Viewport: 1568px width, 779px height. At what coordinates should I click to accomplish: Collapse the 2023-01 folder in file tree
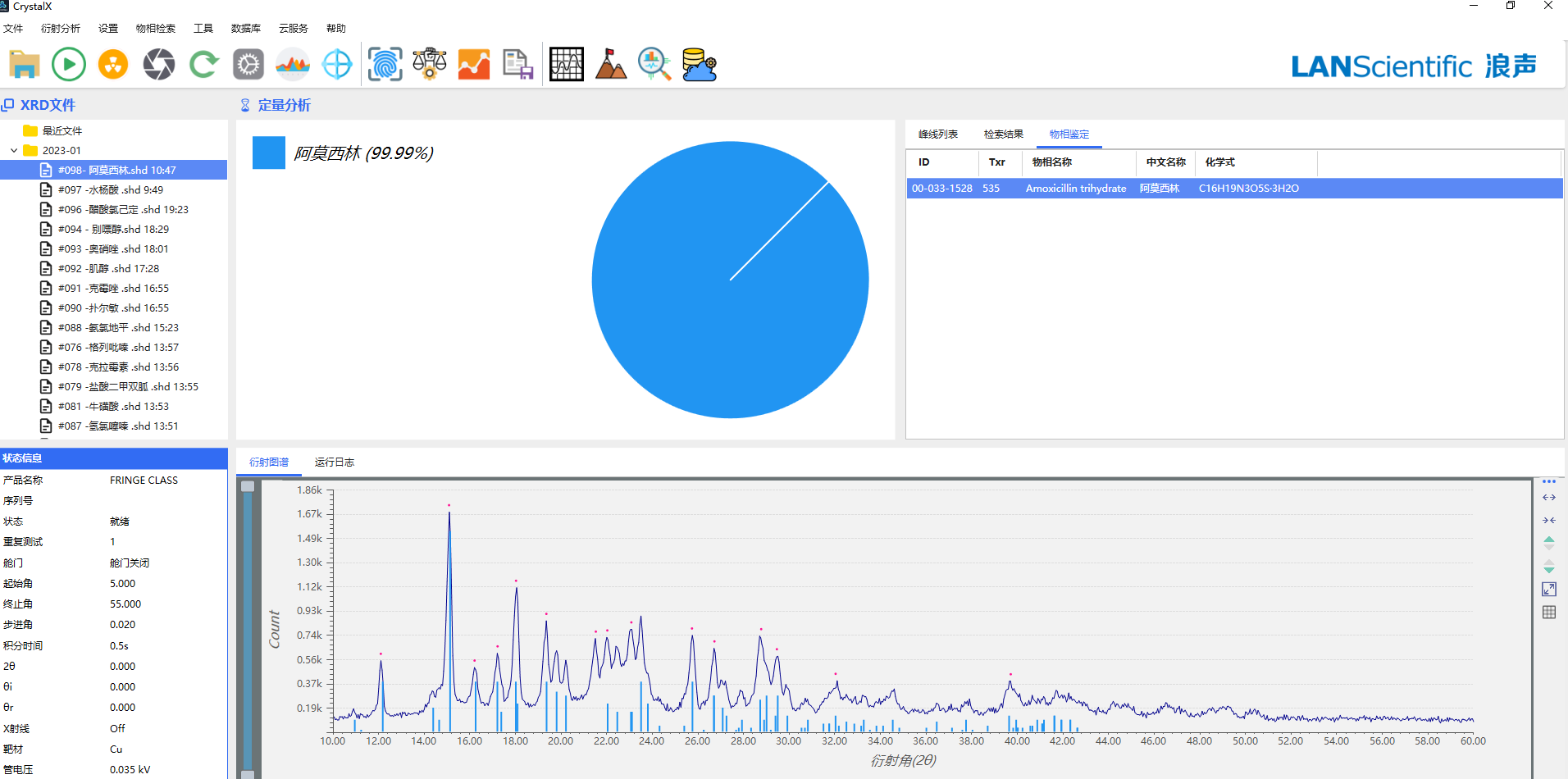[14, 151]
